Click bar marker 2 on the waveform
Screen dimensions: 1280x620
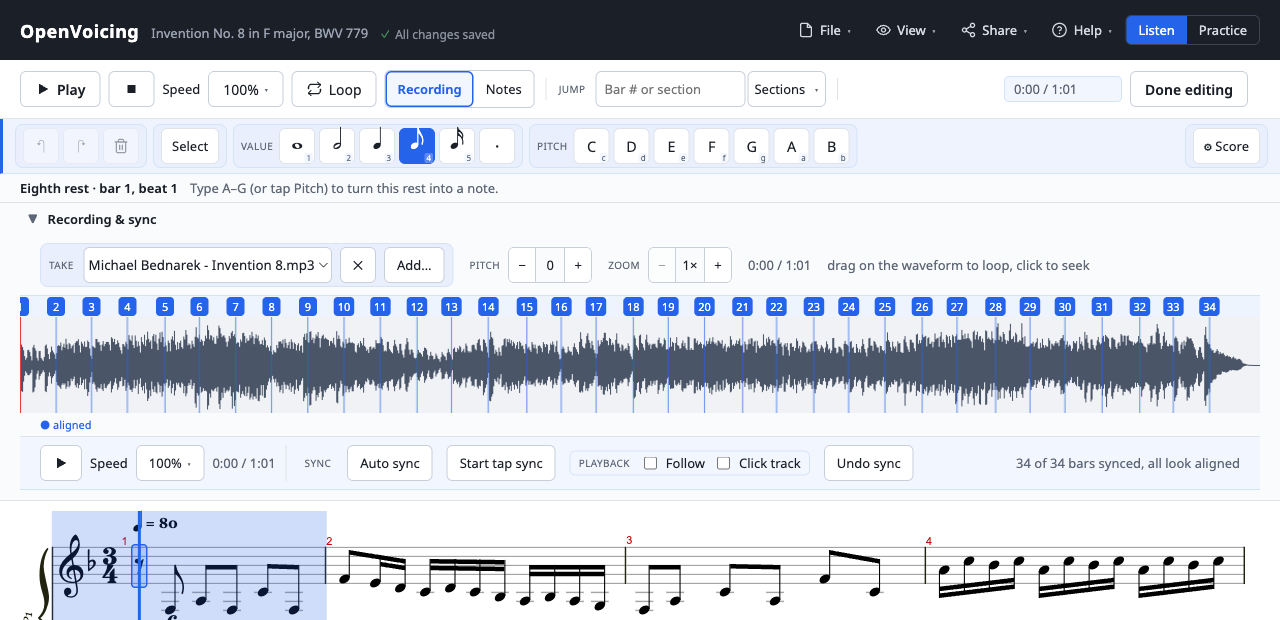(56, 307)
